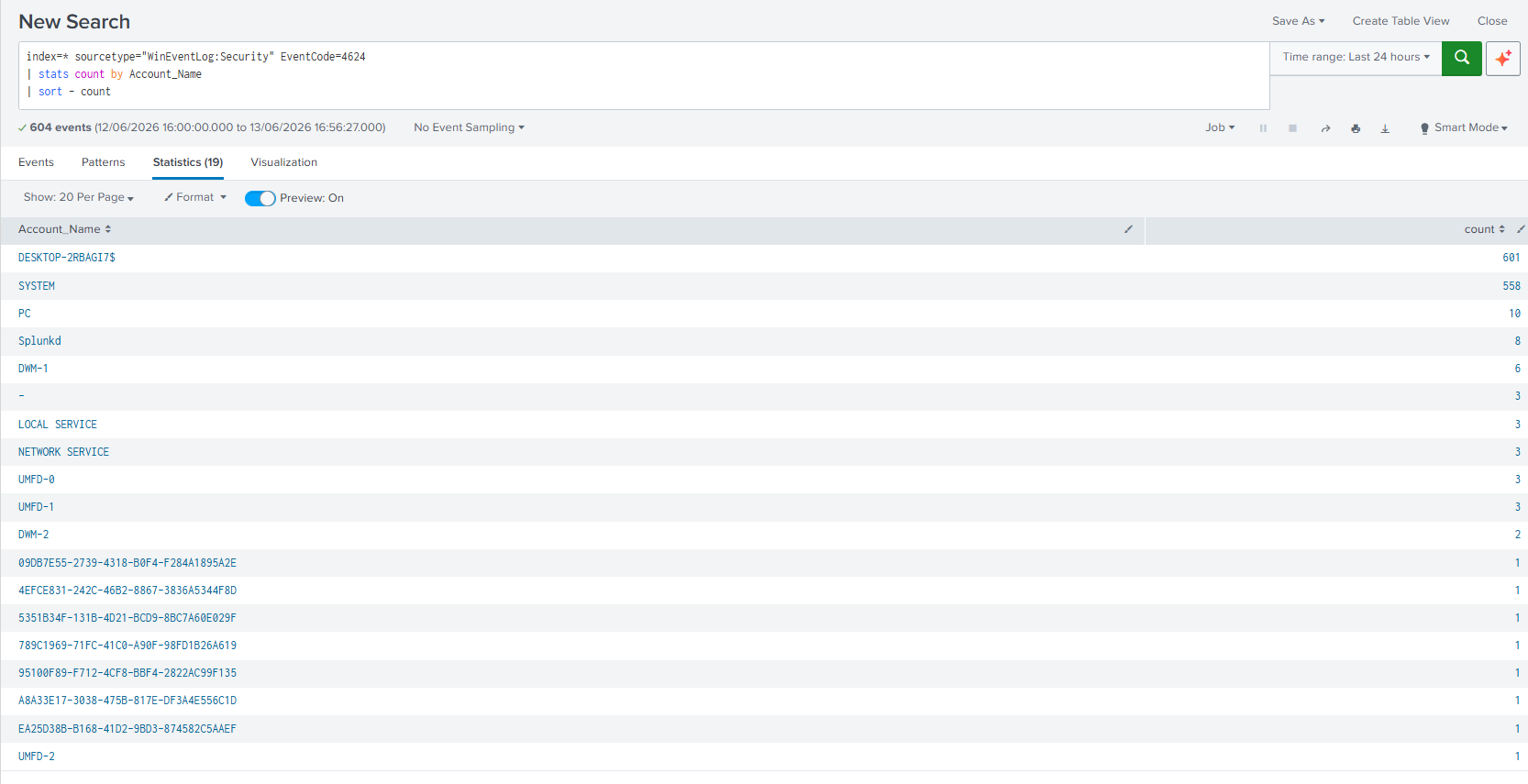Viewport: 1528px width, 784px height.
Task: Print the search results
Action: 1356,128
